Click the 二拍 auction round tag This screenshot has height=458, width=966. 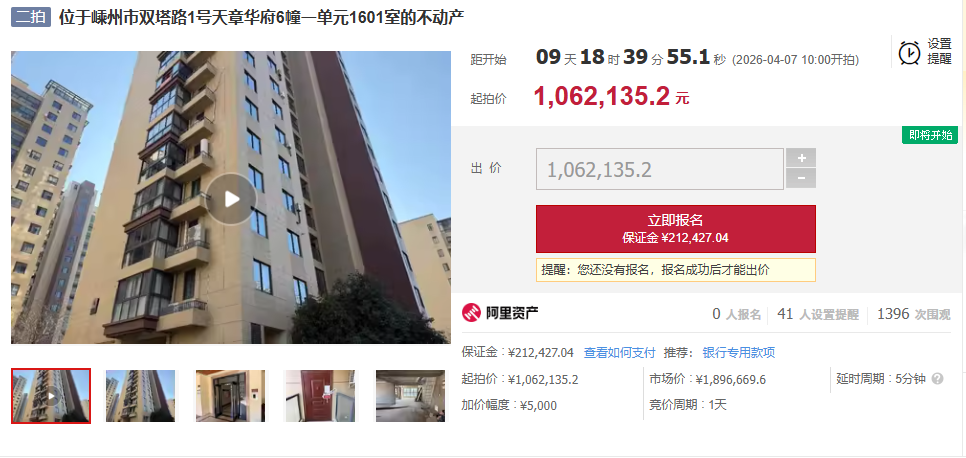coord(30,17)
